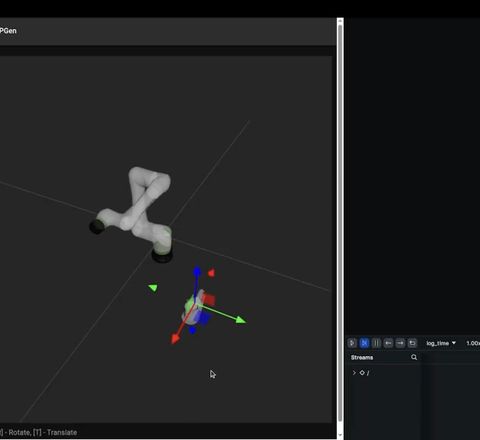Image resolution: width=480 pixels, height=440 pixels.
Task: Click the Streams panel header
Action: pyautogui.click(x=362, y=357)
